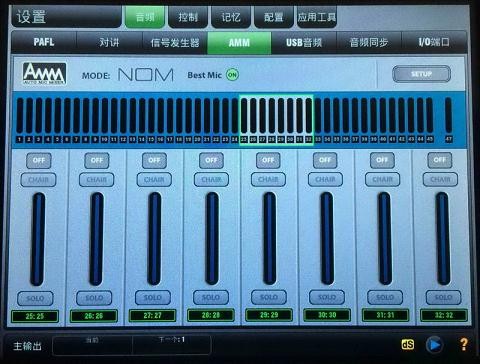The height and width of the screenshot is (364, 480).
Task: Click the yellow dS icon
Action: [408, 344]
